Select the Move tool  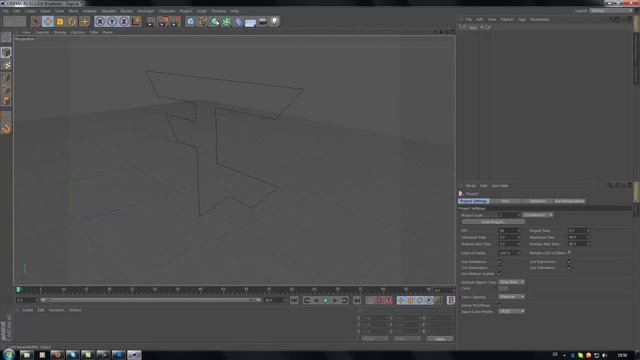click(x=48, y=21)
